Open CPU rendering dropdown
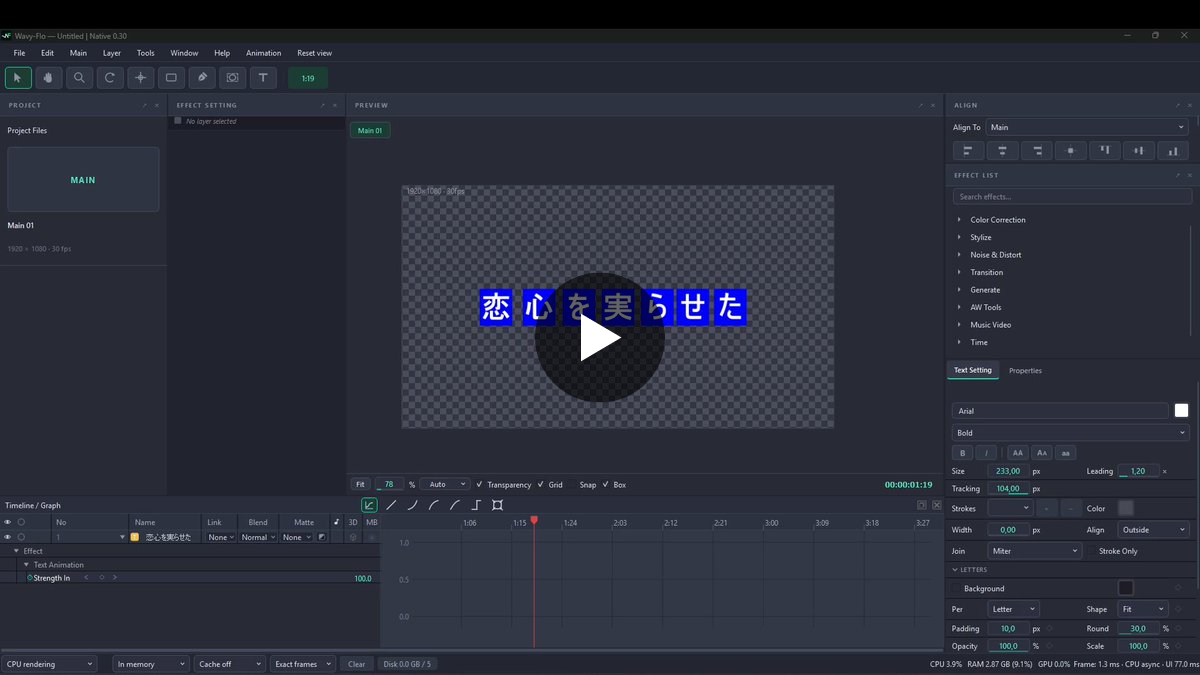The image size is (1200, 675). pos(49,664)
